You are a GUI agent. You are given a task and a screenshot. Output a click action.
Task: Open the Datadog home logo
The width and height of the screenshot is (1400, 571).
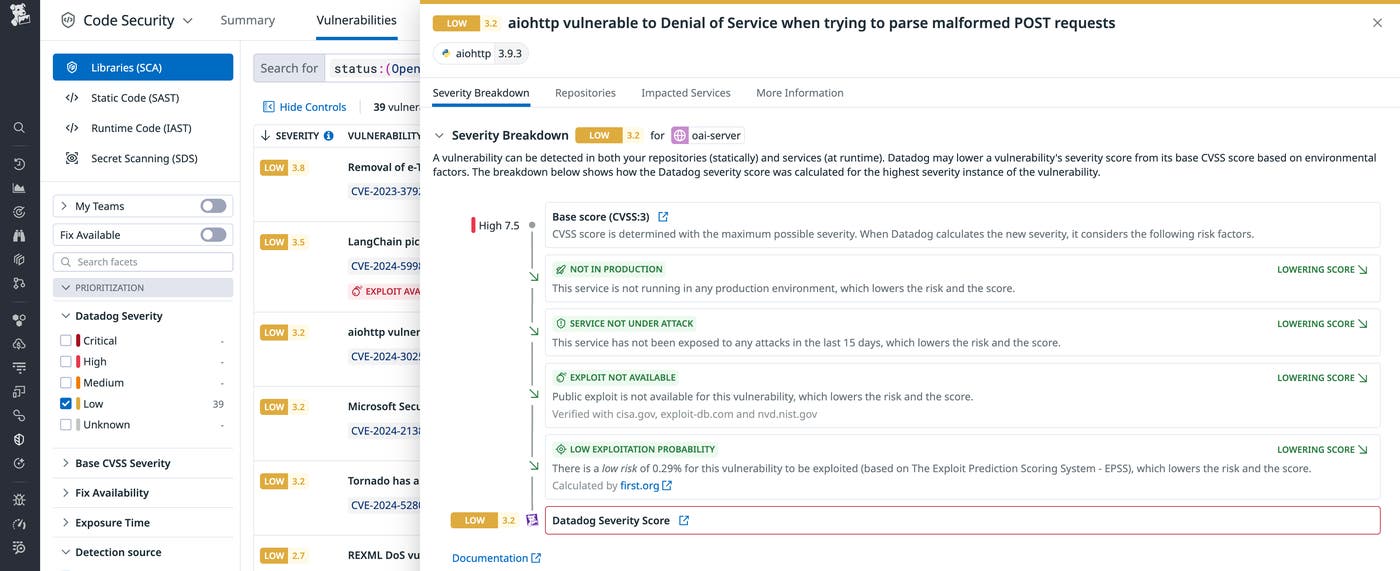(19, 17)
